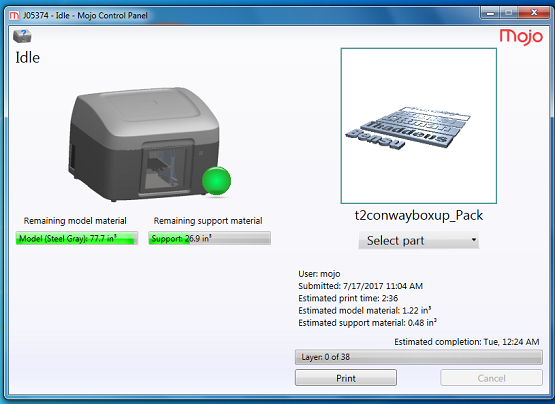Click the Idle status text
555x404 pixels.
pyautogui.click(x=28, y=57)
